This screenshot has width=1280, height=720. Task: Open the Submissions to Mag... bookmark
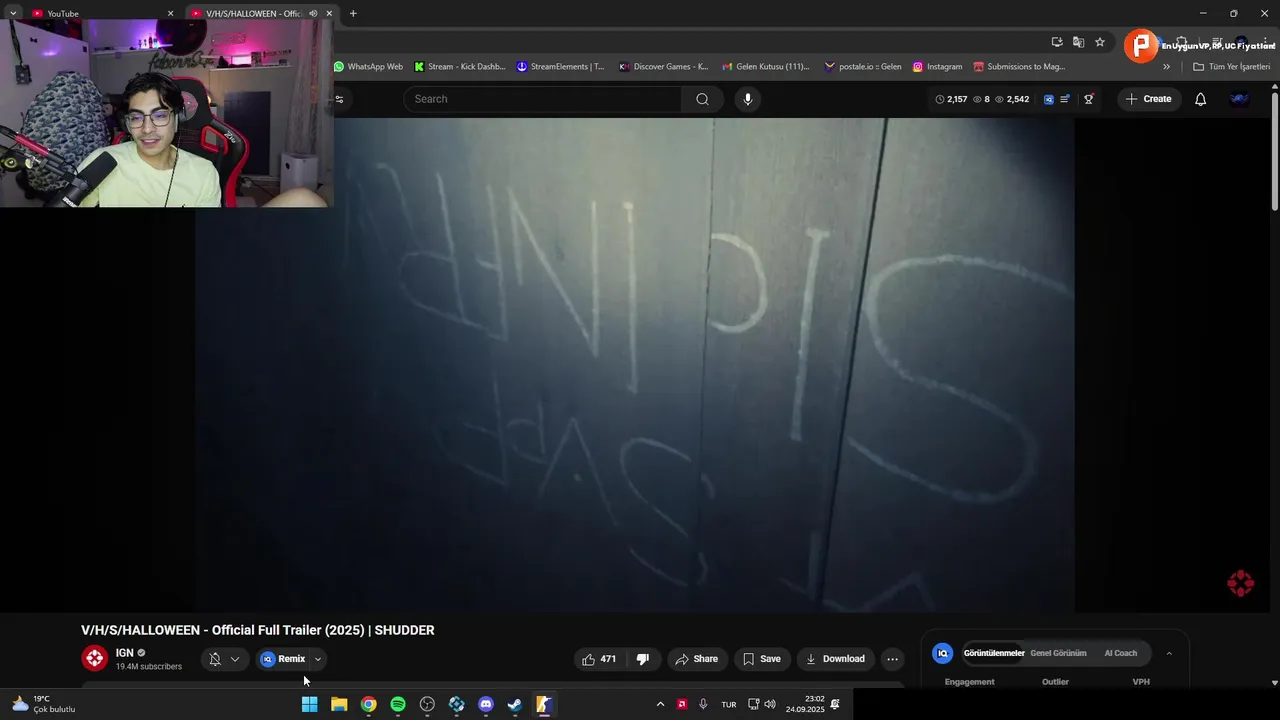1020,67
